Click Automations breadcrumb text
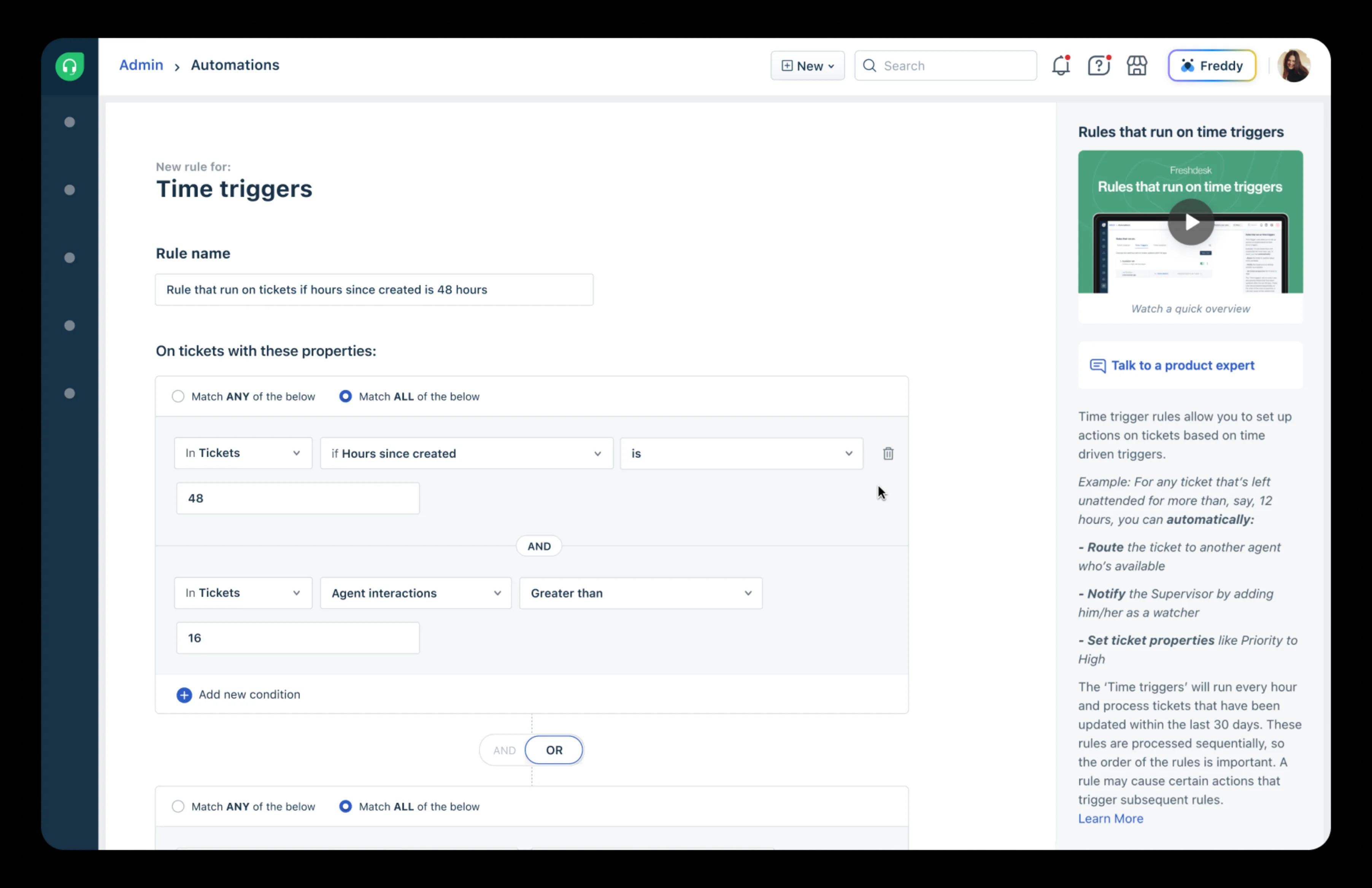 pos(235,65)
